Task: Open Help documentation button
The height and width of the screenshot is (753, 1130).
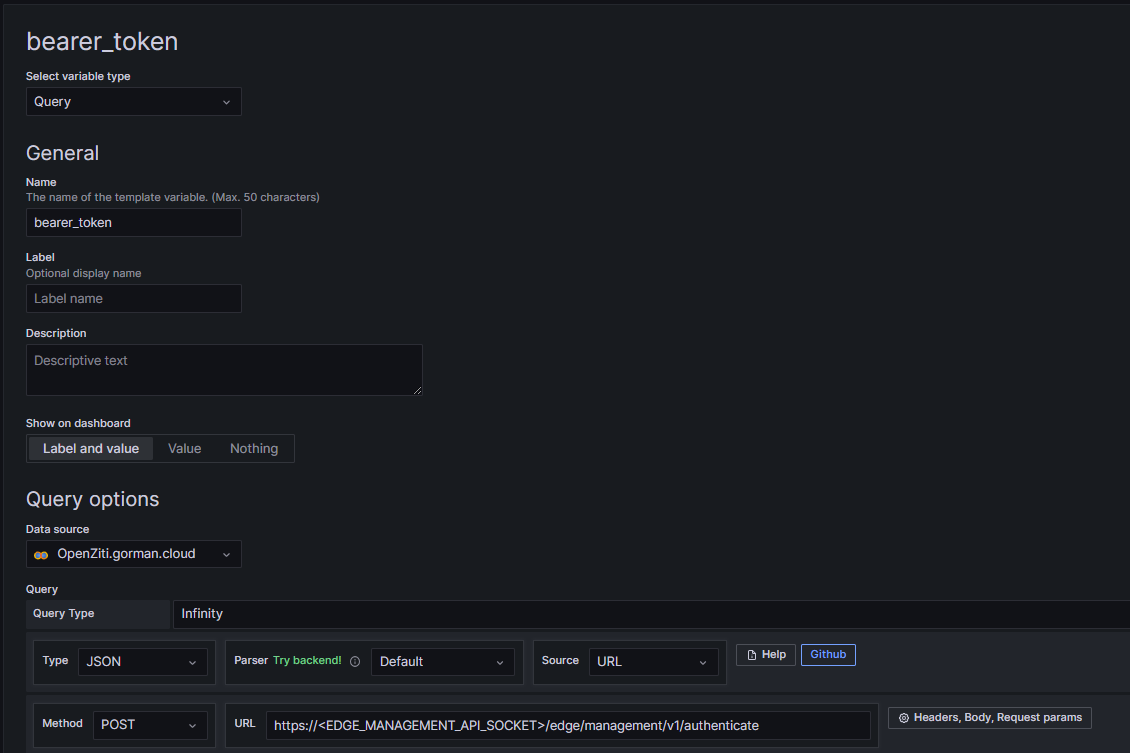Action: click(766, 655)
